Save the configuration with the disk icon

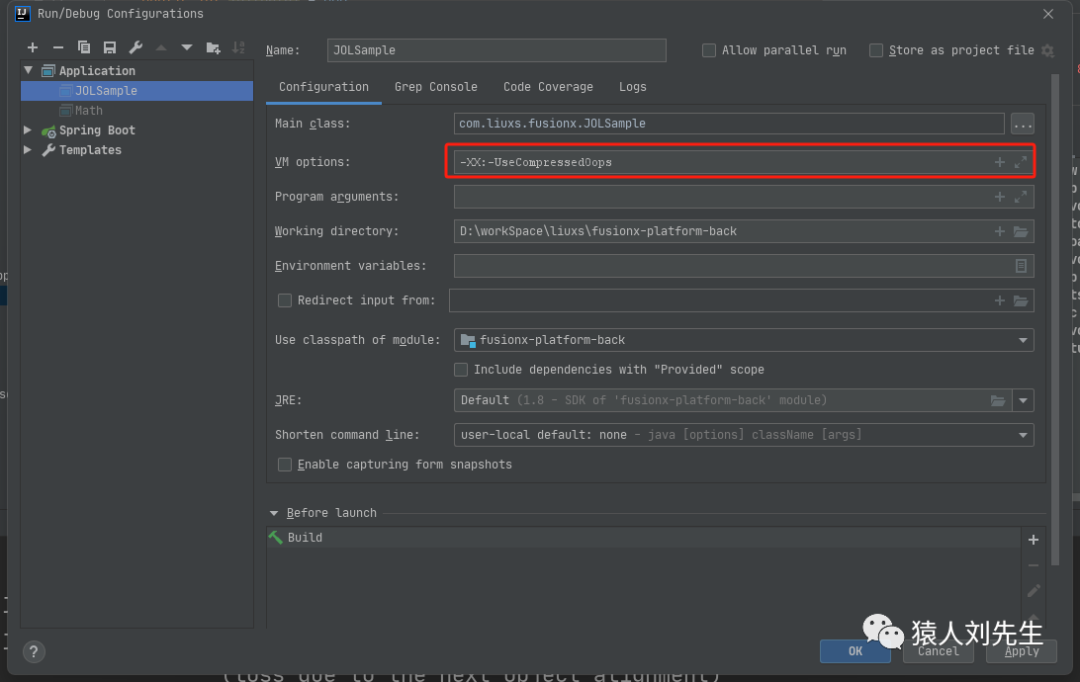(x=110, y=48)
